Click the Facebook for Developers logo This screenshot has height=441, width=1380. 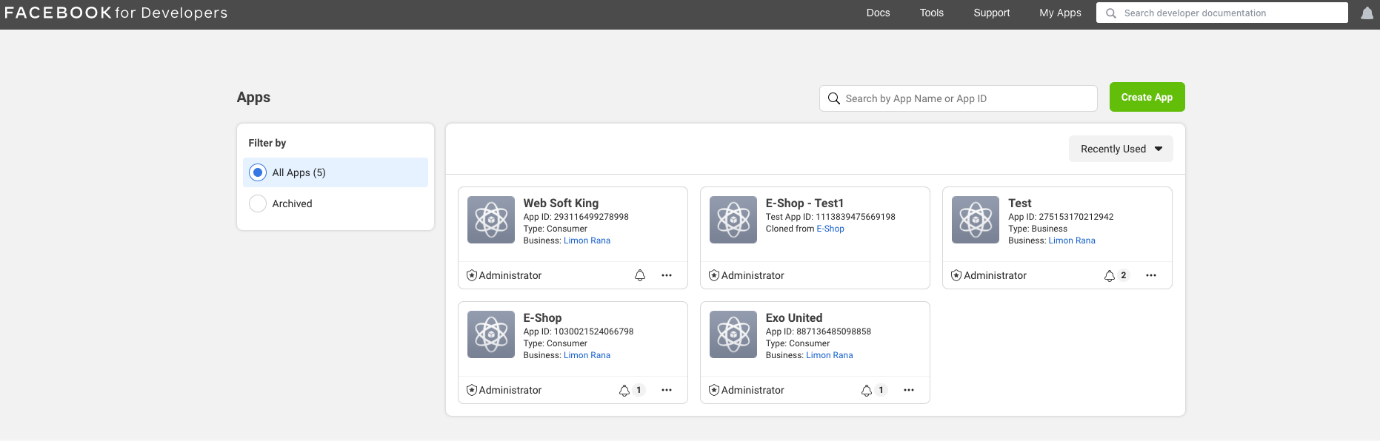[x=116, y=13]
